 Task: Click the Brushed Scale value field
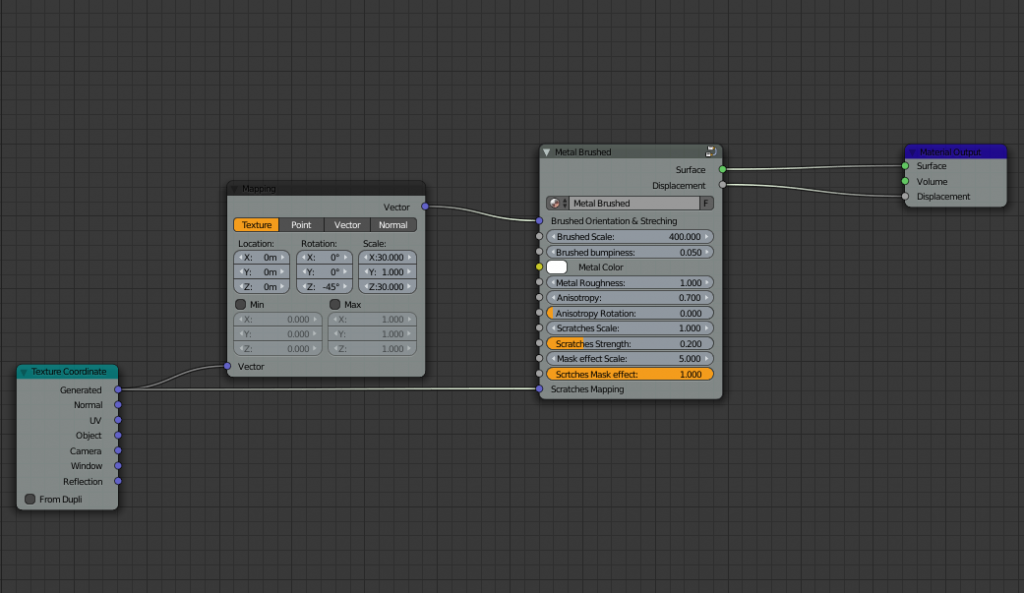630,236
